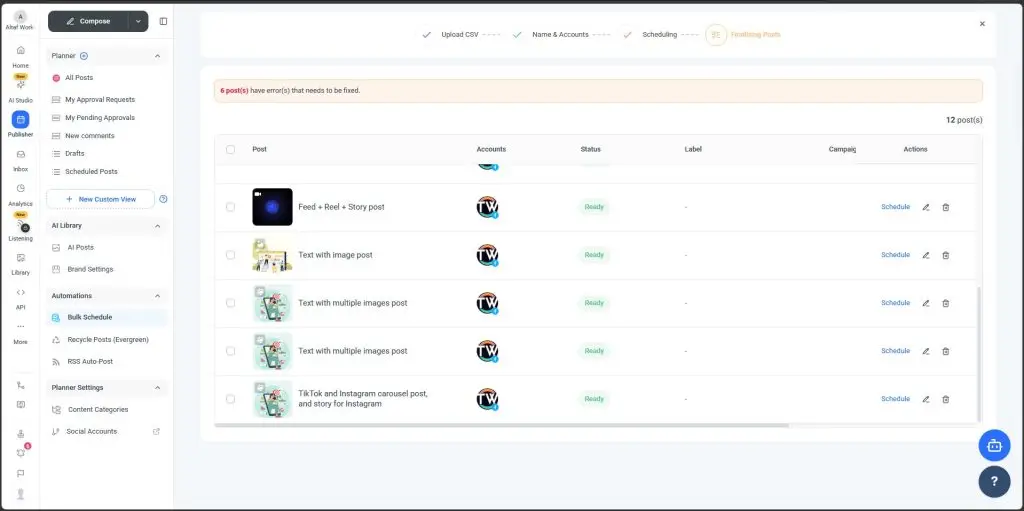This screenshot has height=511, width=1024.
Task: Open Recycle Posts (Evergreen)
Action: click(108, 340)
